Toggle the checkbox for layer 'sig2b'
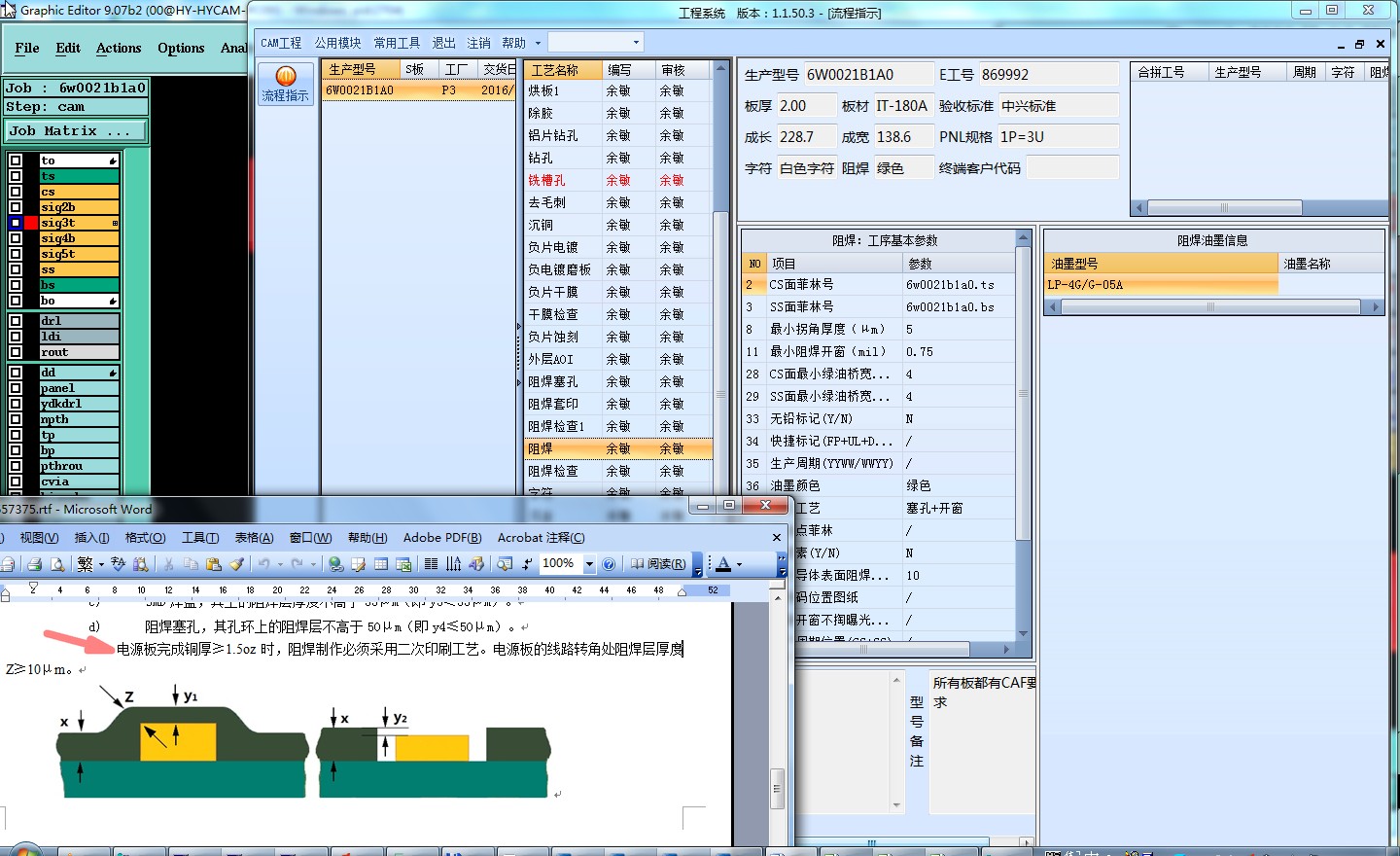 [x=16, y=207]
